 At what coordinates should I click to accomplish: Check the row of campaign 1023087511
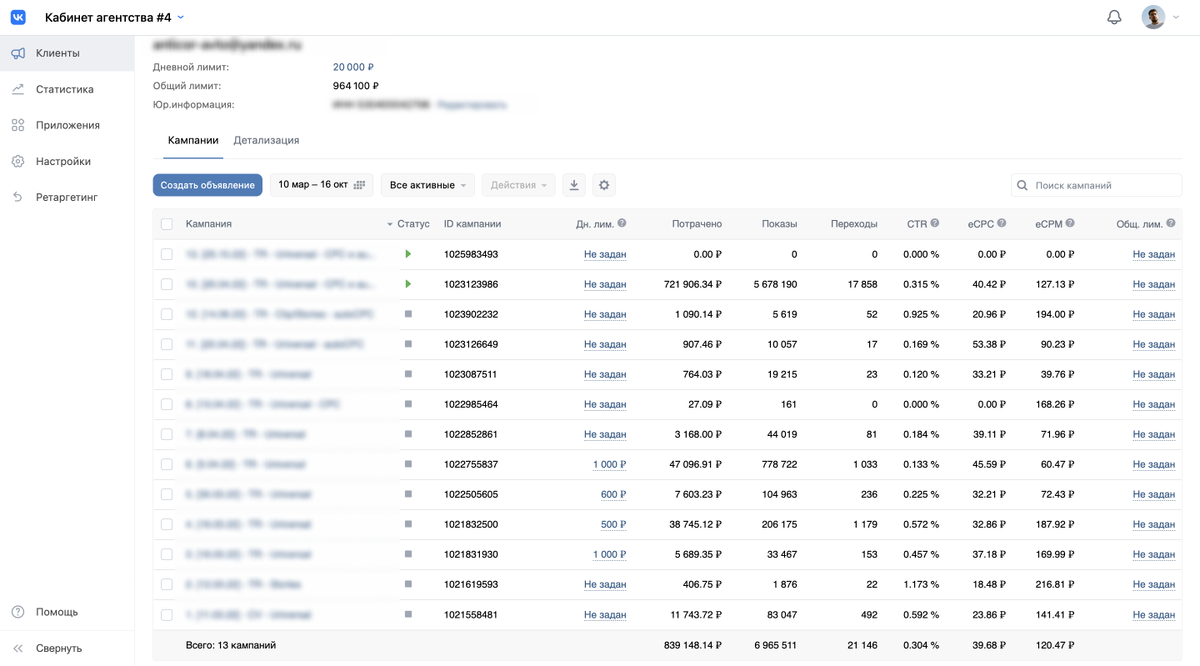click(x=167, y=374)
